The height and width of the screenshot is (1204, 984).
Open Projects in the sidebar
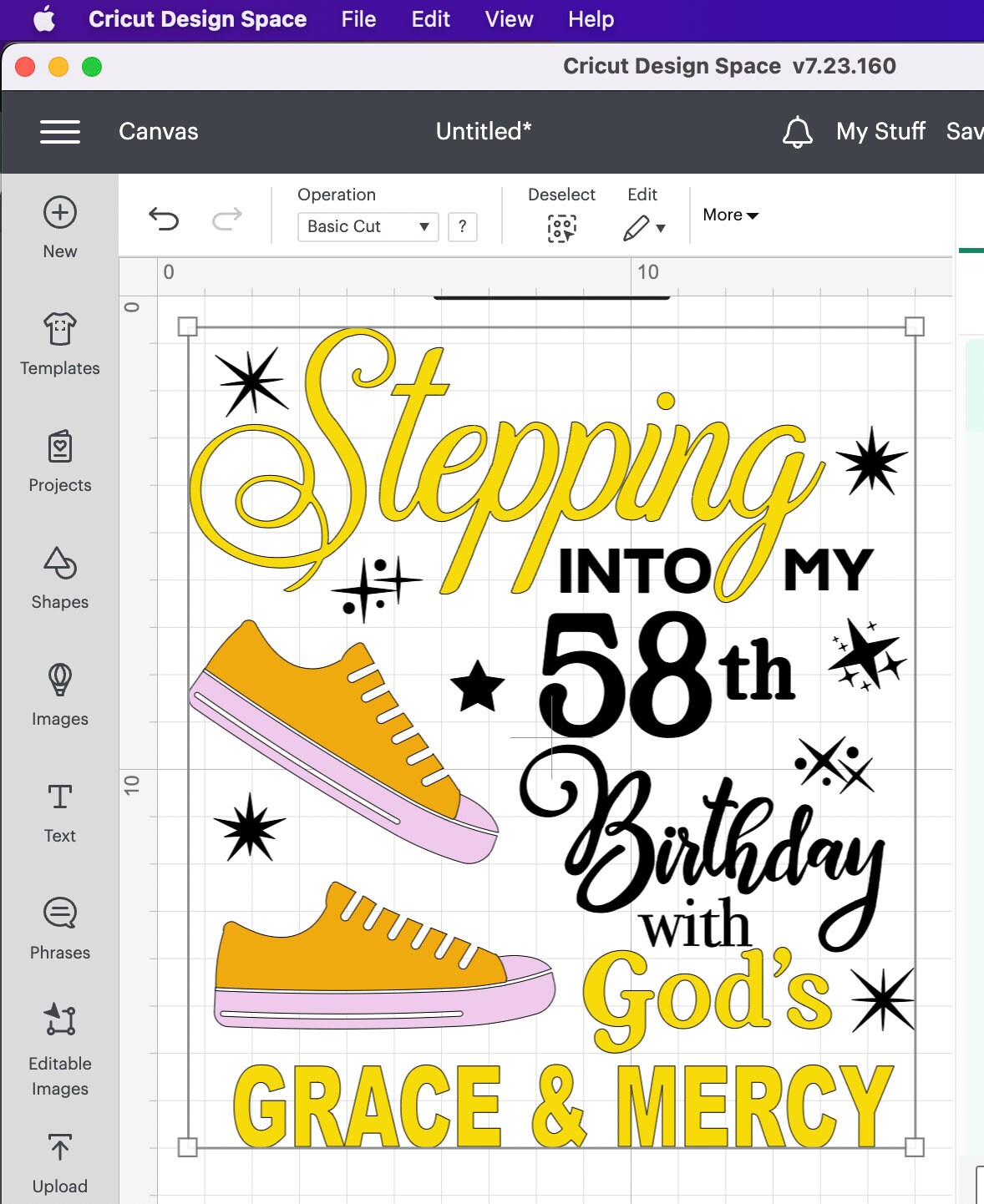click(x=60, y=461)
